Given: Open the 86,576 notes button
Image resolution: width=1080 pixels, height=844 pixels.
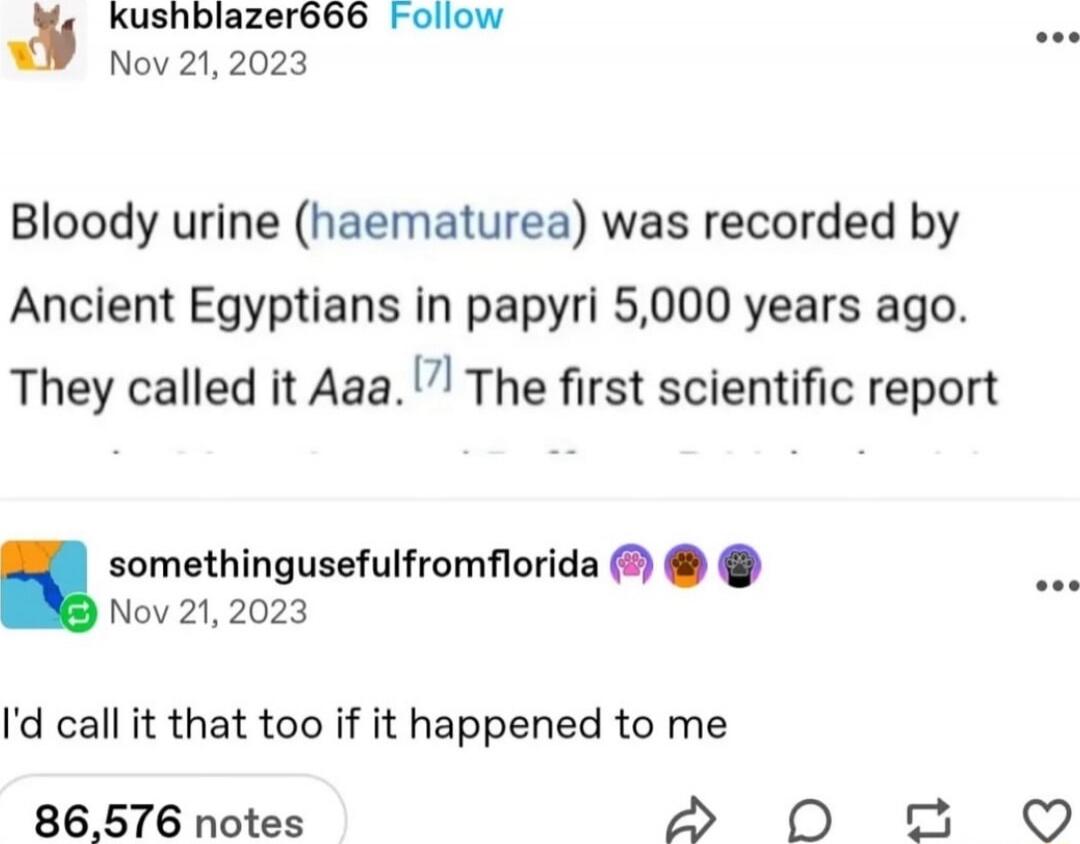Looking at the screenshot, I should click(x=170, y=822).
